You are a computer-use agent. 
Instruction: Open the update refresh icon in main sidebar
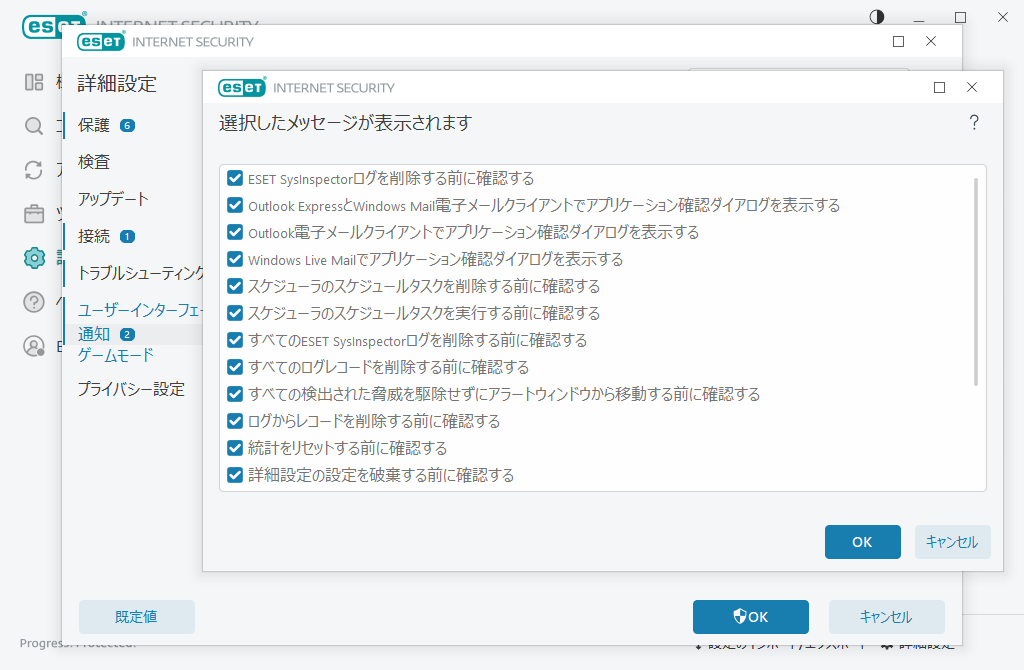[34, 170]
